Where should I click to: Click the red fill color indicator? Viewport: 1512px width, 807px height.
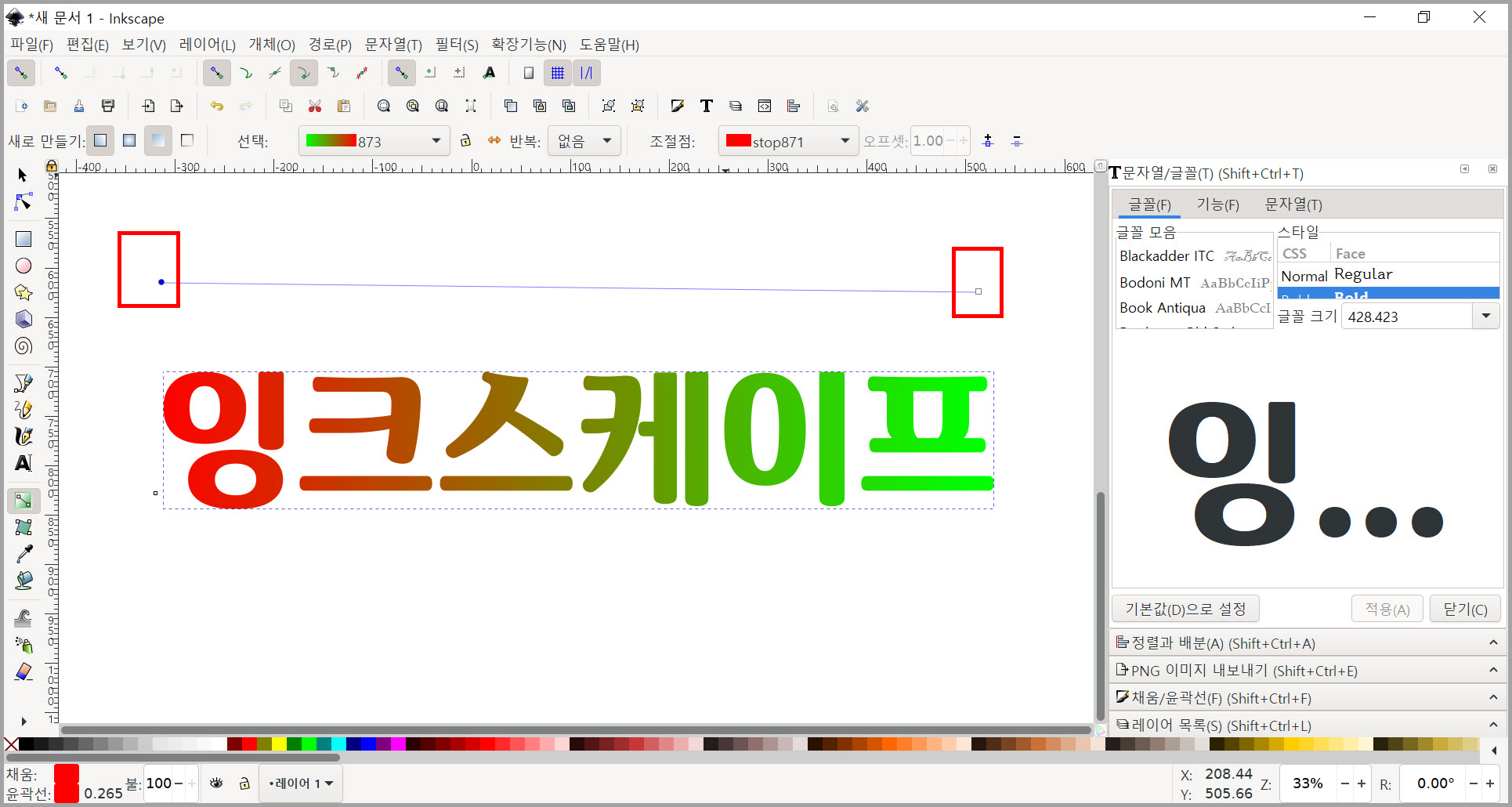coord(67,775)
